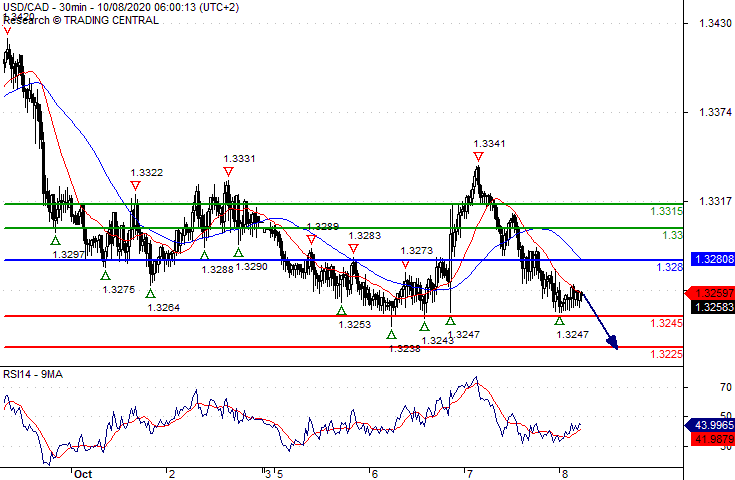Click the green up-triangle above the 1.3243 label
The image size is (735, 480).
[x=425, y=327]
